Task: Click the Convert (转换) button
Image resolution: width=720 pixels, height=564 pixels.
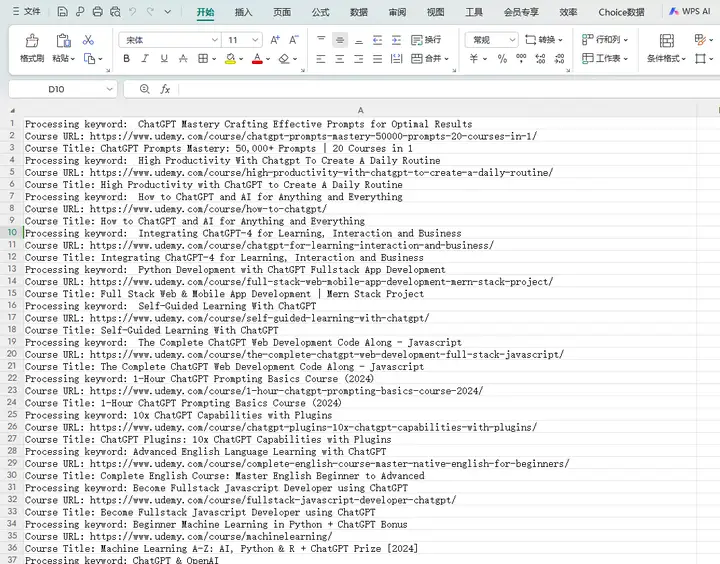Action: click(x=544, y=40)
